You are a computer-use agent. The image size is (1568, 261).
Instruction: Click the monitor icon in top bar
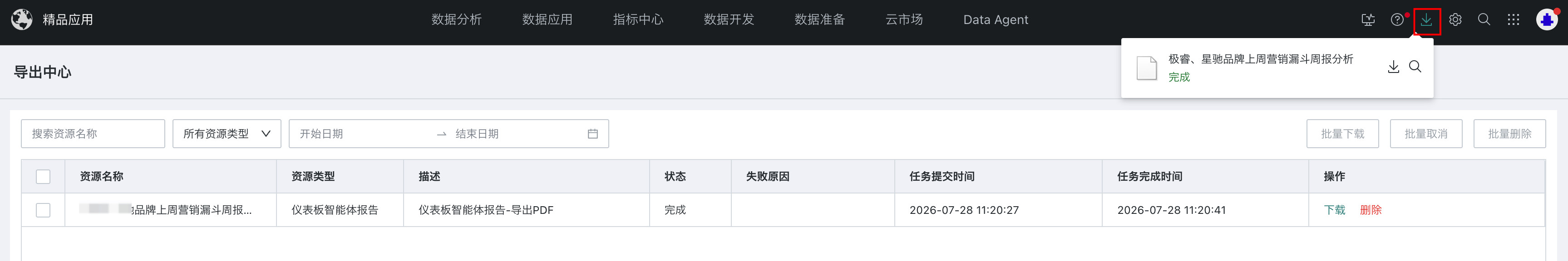coord(1368,20)
